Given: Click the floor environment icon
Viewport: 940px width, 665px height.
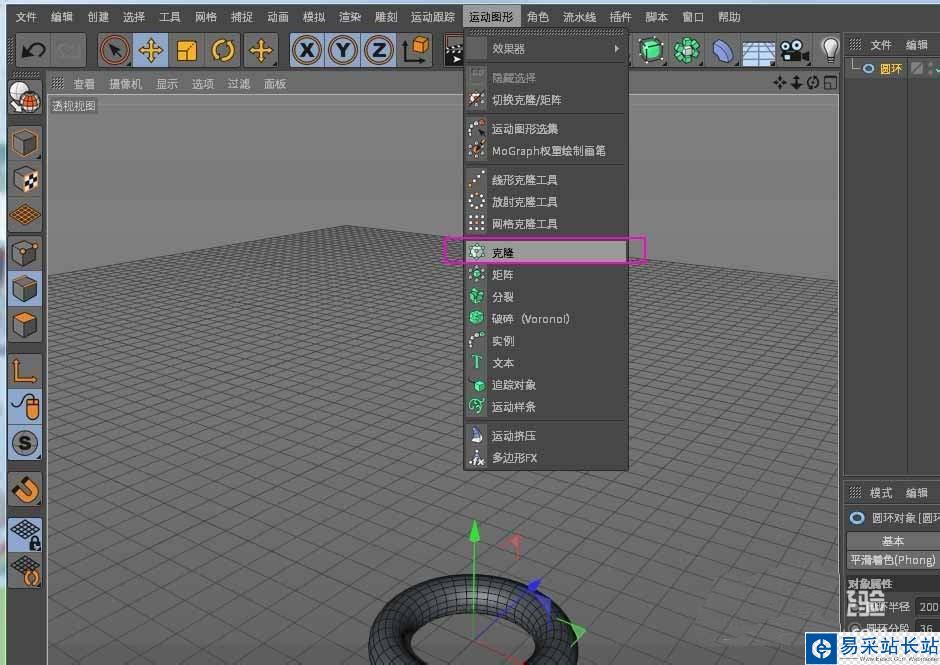Looking at the screenshot, I should pyautogui.click(x=758, y=52).
